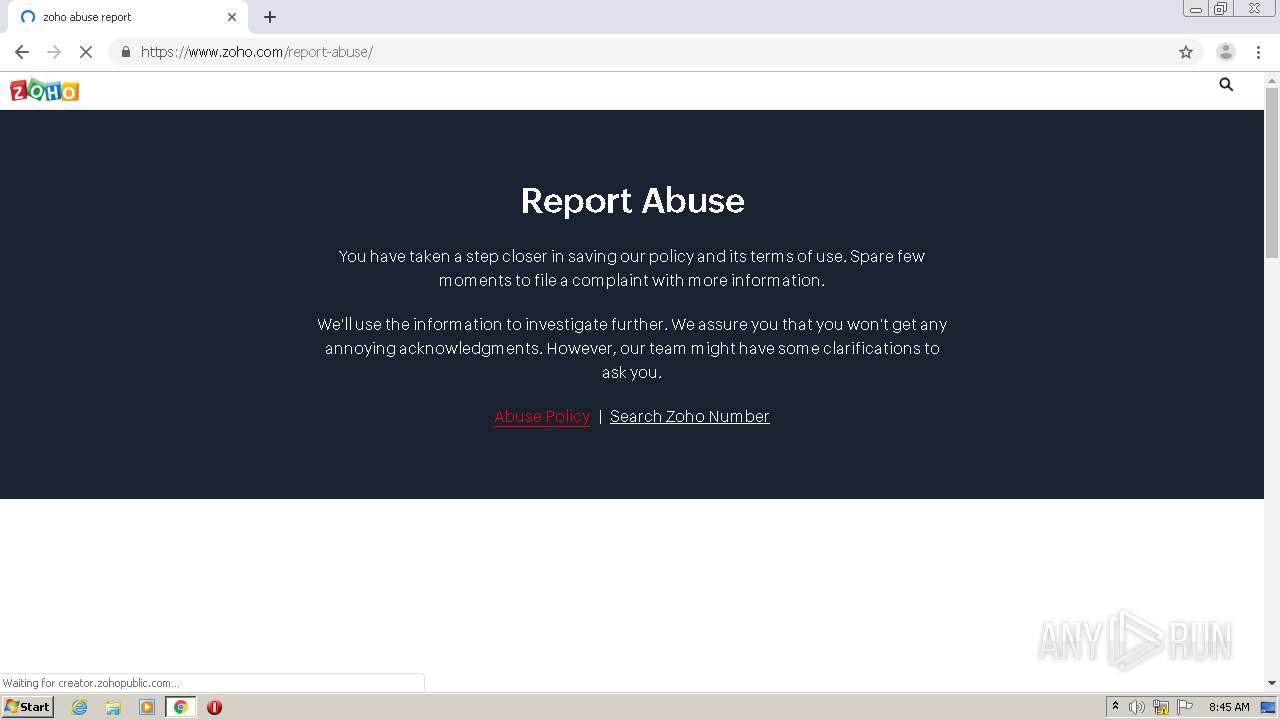
Task: Switch to Chrome in the taskbar
Action: tap(180, 707)
